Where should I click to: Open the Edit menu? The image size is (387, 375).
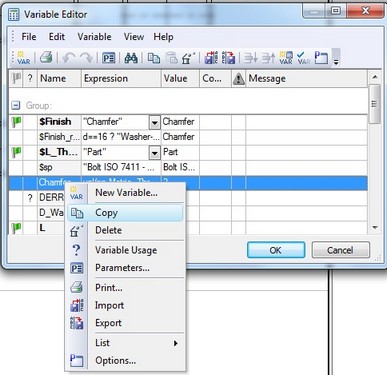click(x=57, y=37)
